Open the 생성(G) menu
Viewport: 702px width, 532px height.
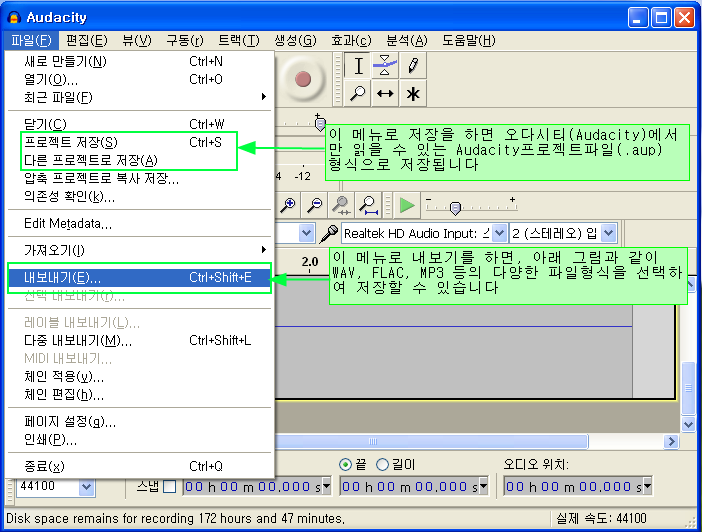point(295,41)
